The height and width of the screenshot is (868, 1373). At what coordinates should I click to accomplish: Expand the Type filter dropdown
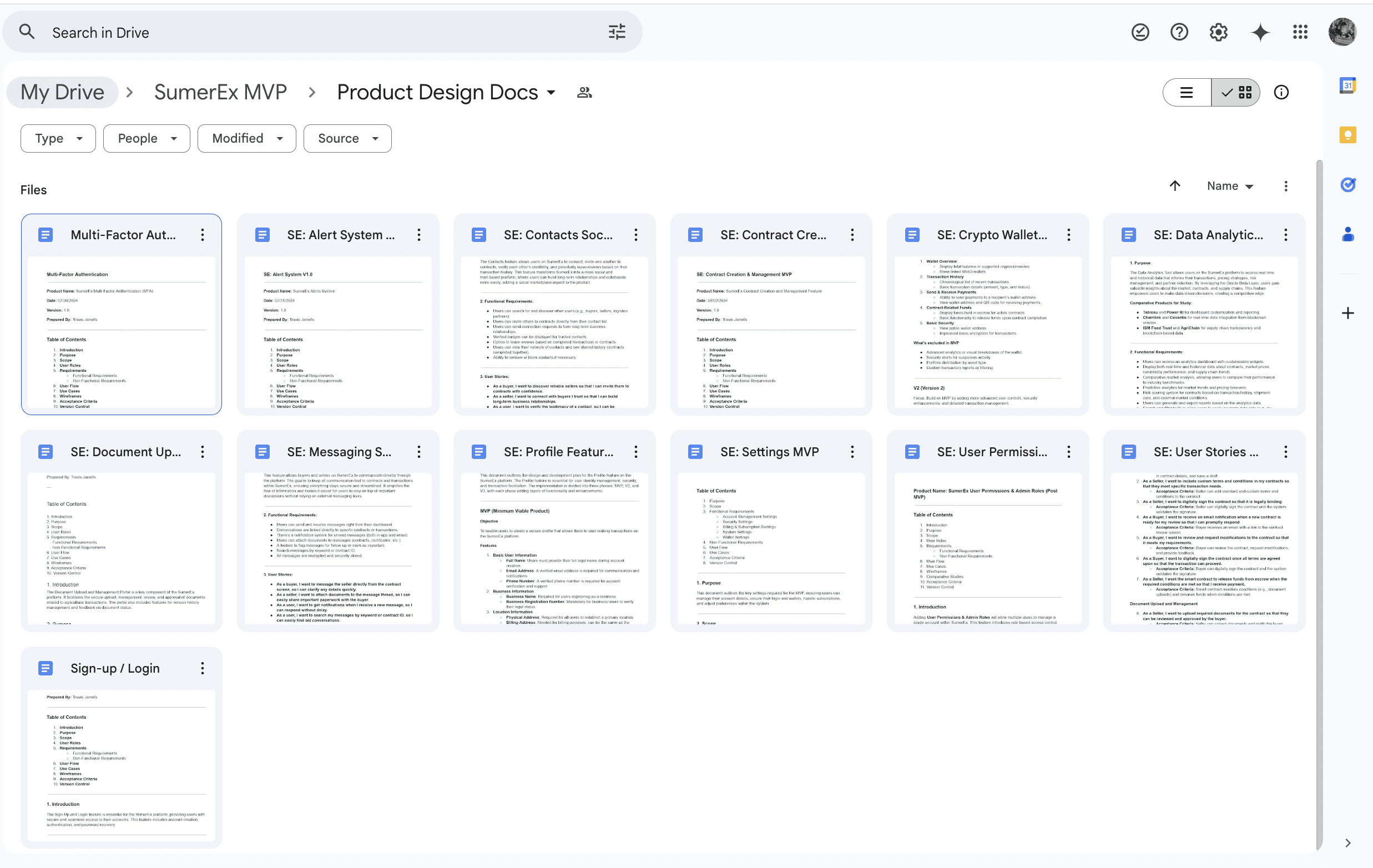[x=58, y=139]
